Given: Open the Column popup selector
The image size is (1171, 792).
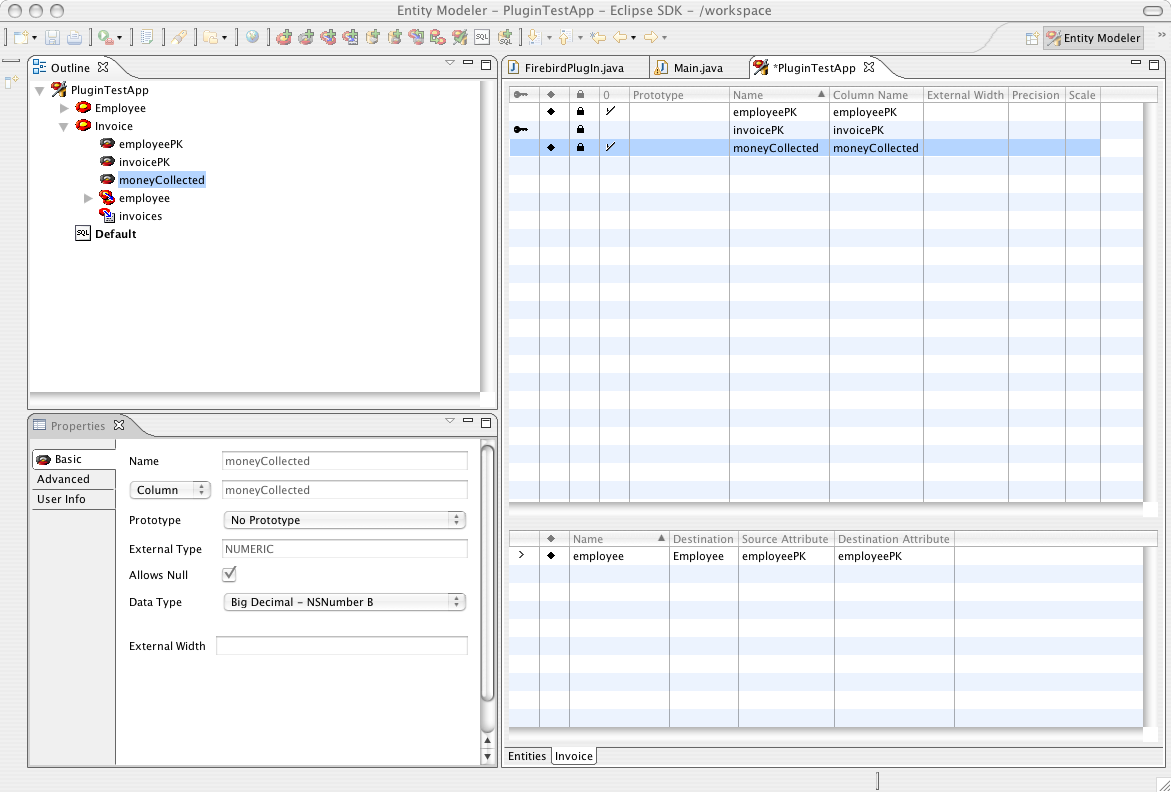Looking at the screenshot, I should 170,490.
